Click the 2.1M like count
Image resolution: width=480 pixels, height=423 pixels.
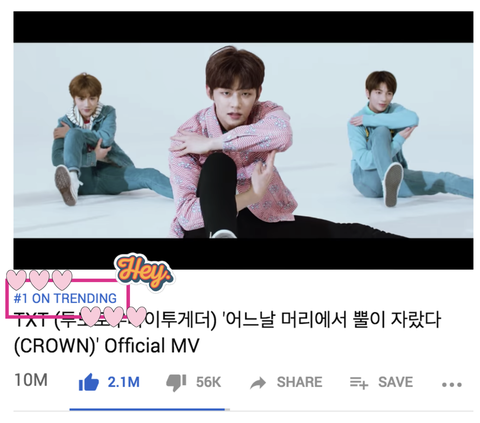coord(123,382)
